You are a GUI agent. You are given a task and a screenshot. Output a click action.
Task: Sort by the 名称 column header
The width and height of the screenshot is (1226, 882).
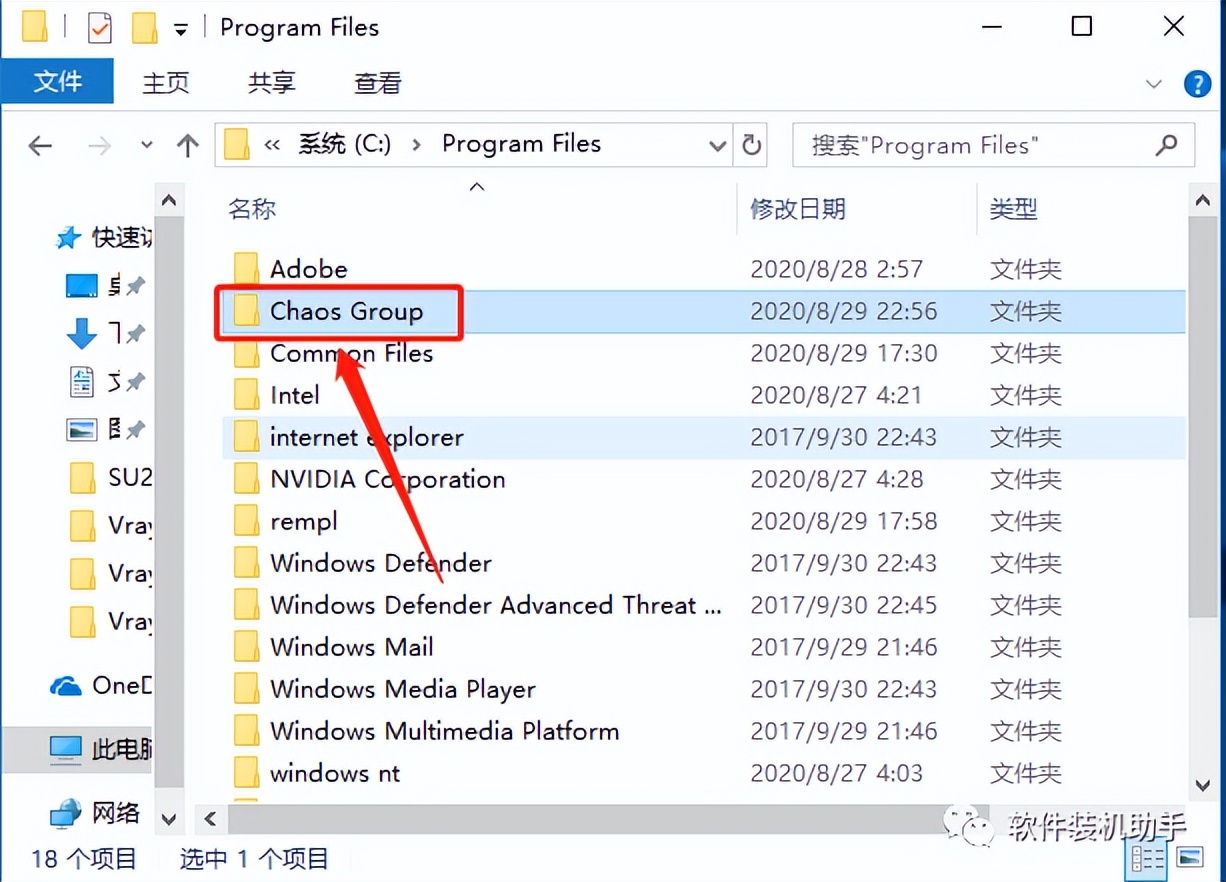(252, 209)
